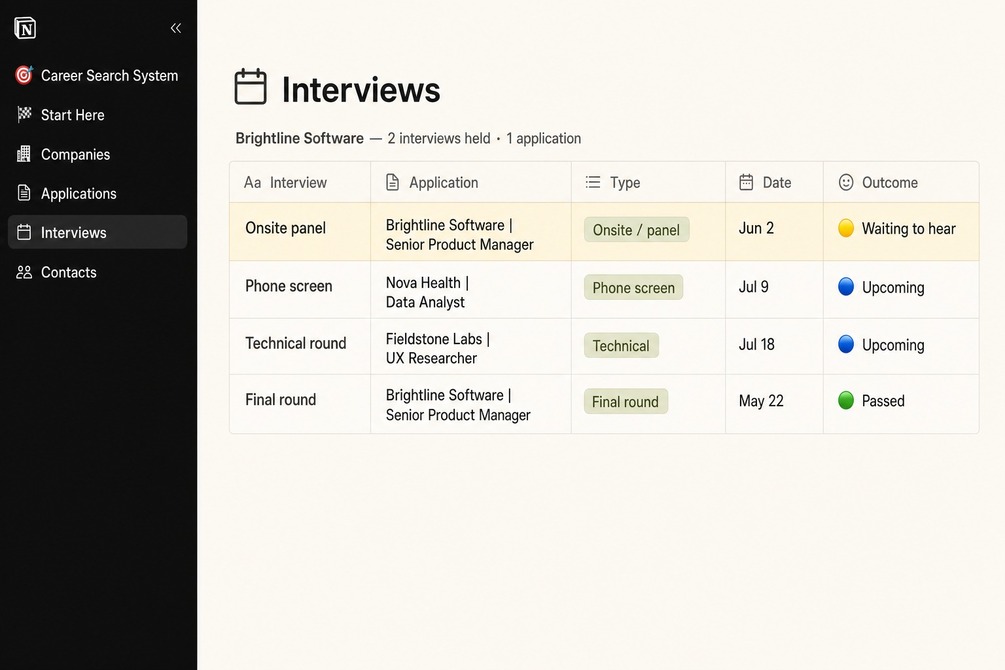This screenshot has width=1005, height=670.
Task: Click the Technical type tag
Action: [620, 346]
